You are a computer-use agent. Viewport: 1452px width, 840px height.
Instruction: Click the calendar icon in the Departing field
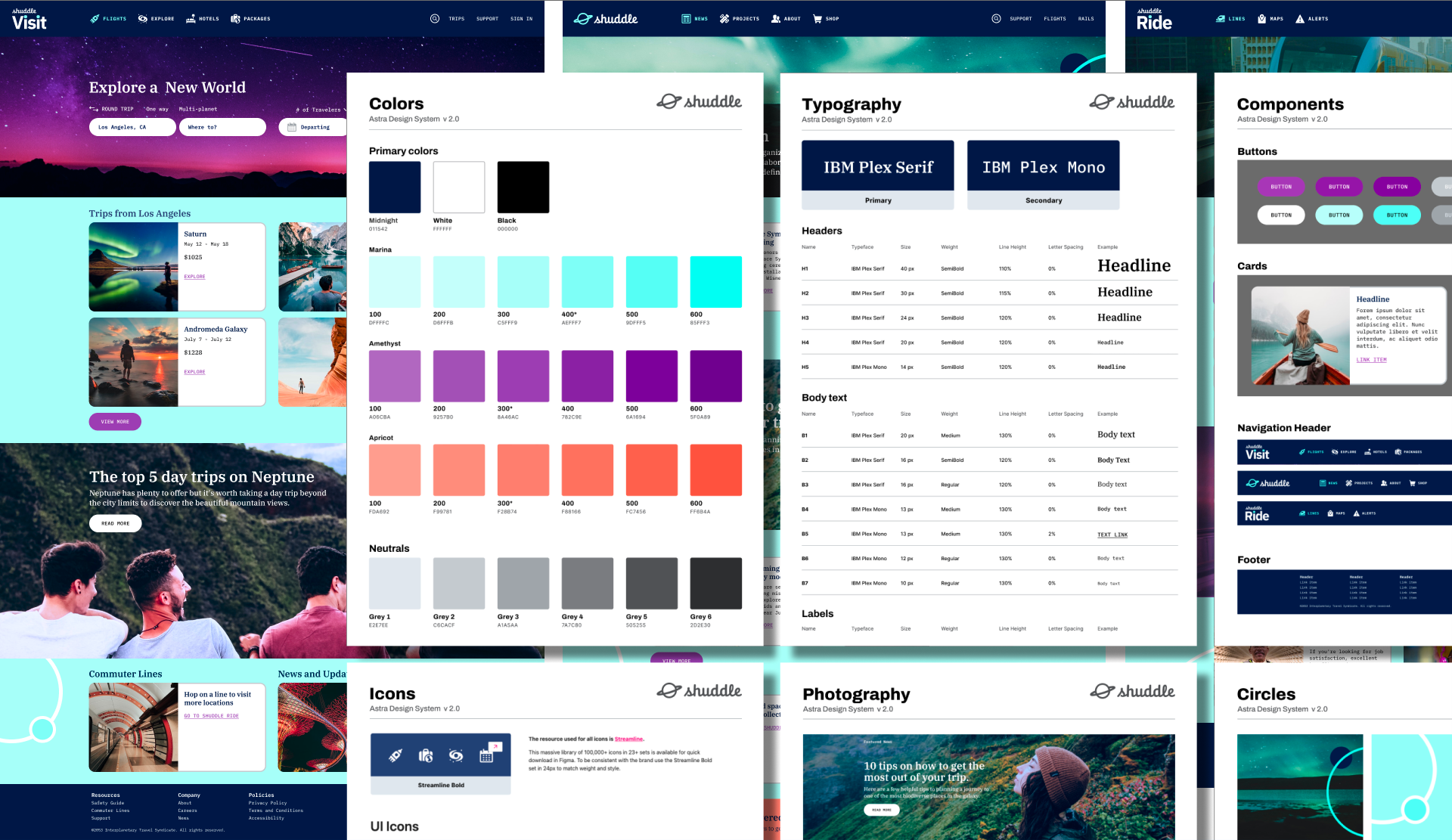[292, 127]
